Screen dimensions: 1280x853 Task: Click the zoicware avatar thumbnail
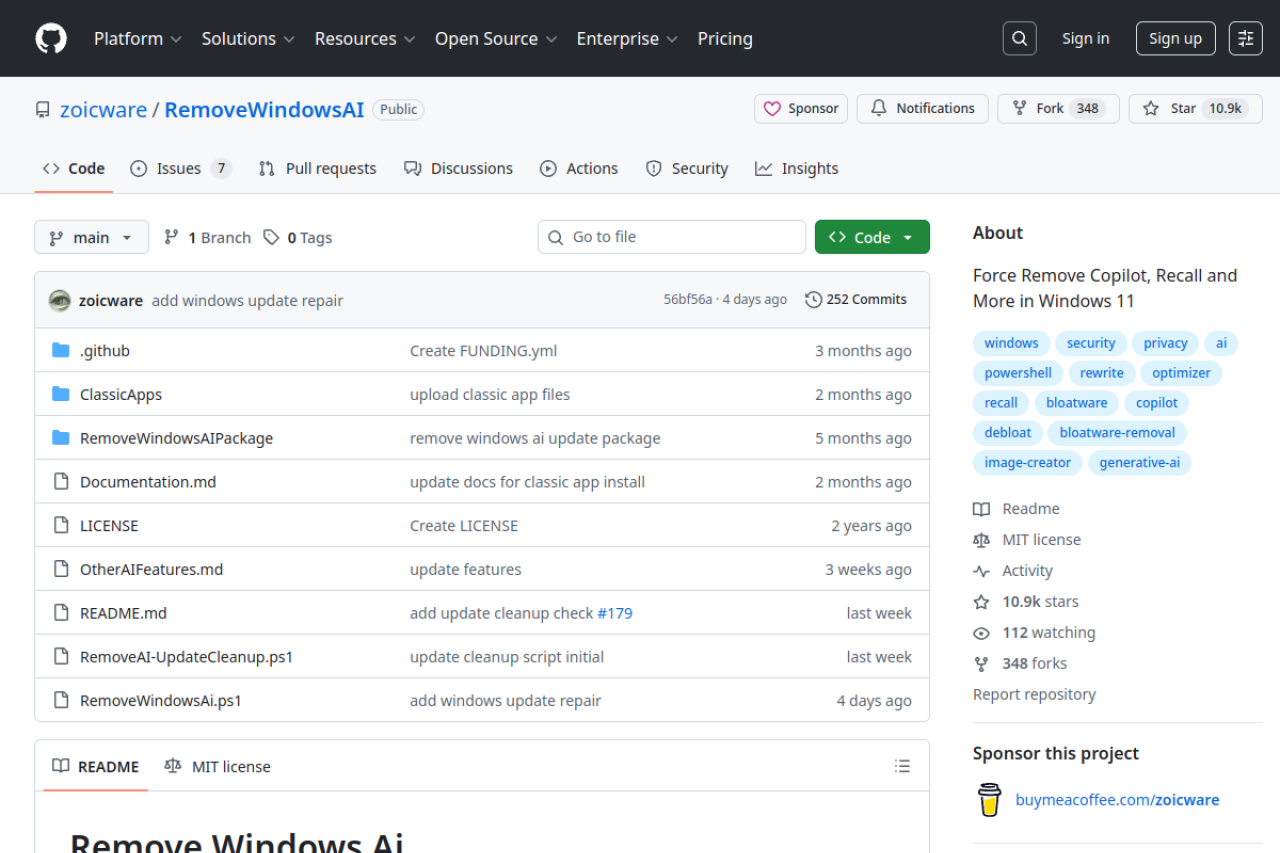pos(60,300)
